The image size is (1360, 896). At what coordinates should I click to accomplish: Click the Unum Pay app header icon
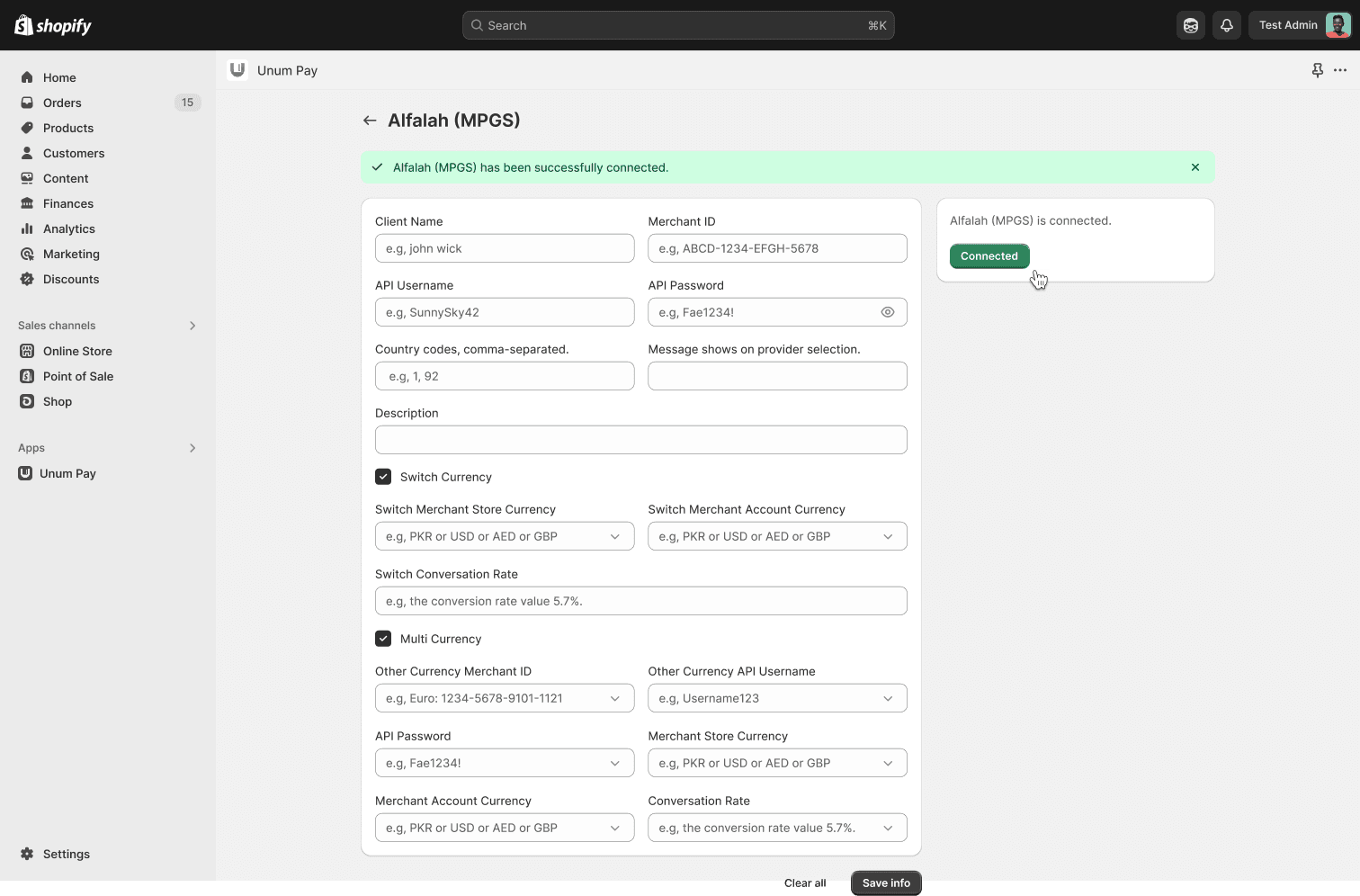coord(237,70)
